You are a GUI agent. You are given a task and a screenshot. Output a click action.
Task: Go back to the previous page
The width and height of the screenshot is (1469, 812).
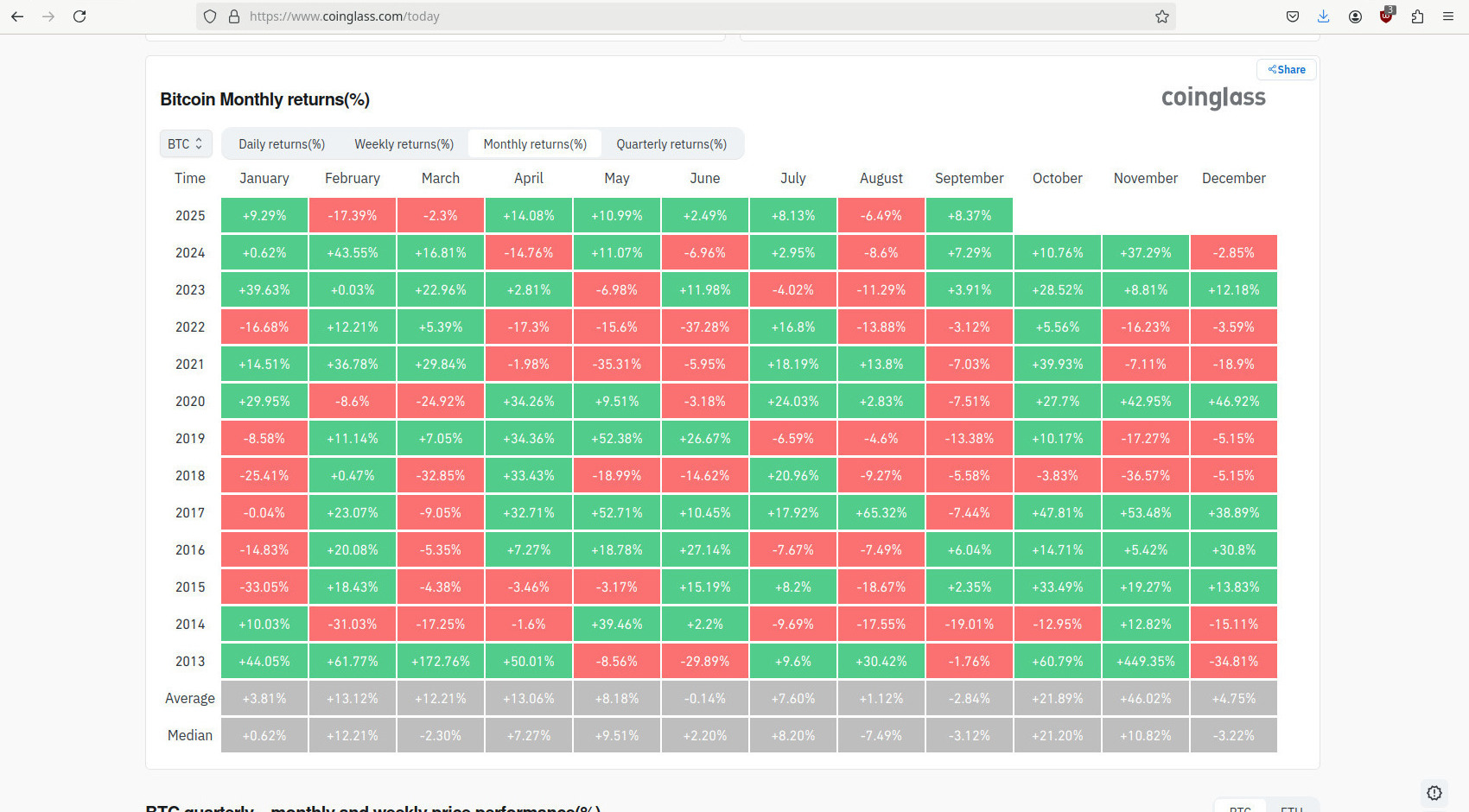point(17,16)
